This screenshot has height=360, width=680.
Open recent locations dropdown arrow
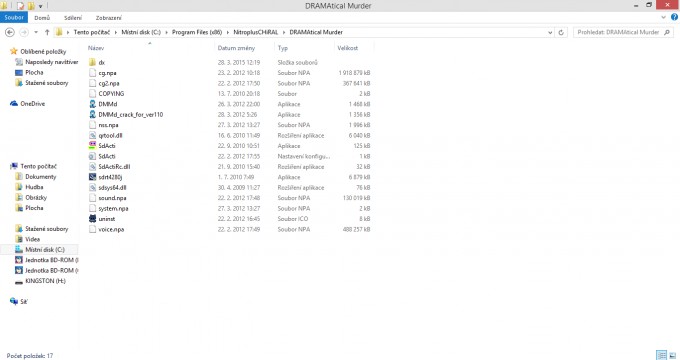point(36,32)
